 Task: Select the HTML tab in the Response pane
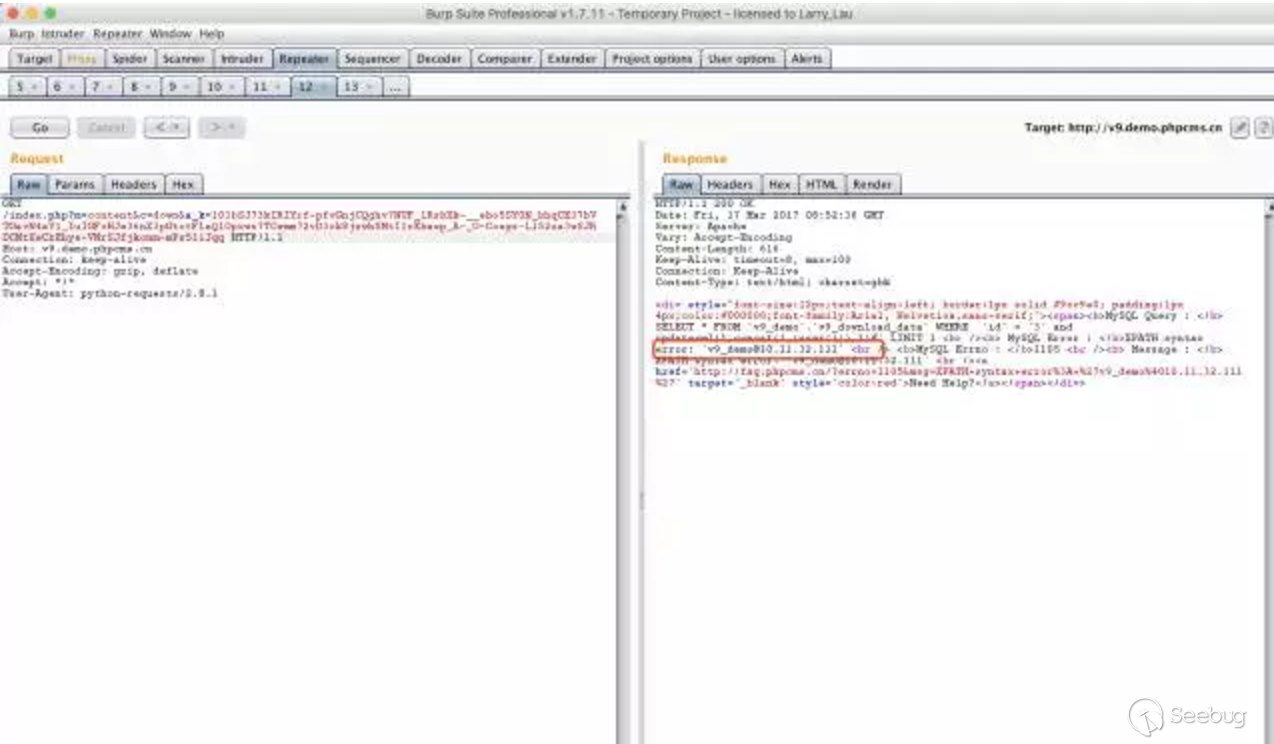pyautogui.click(x=822, y=184)
